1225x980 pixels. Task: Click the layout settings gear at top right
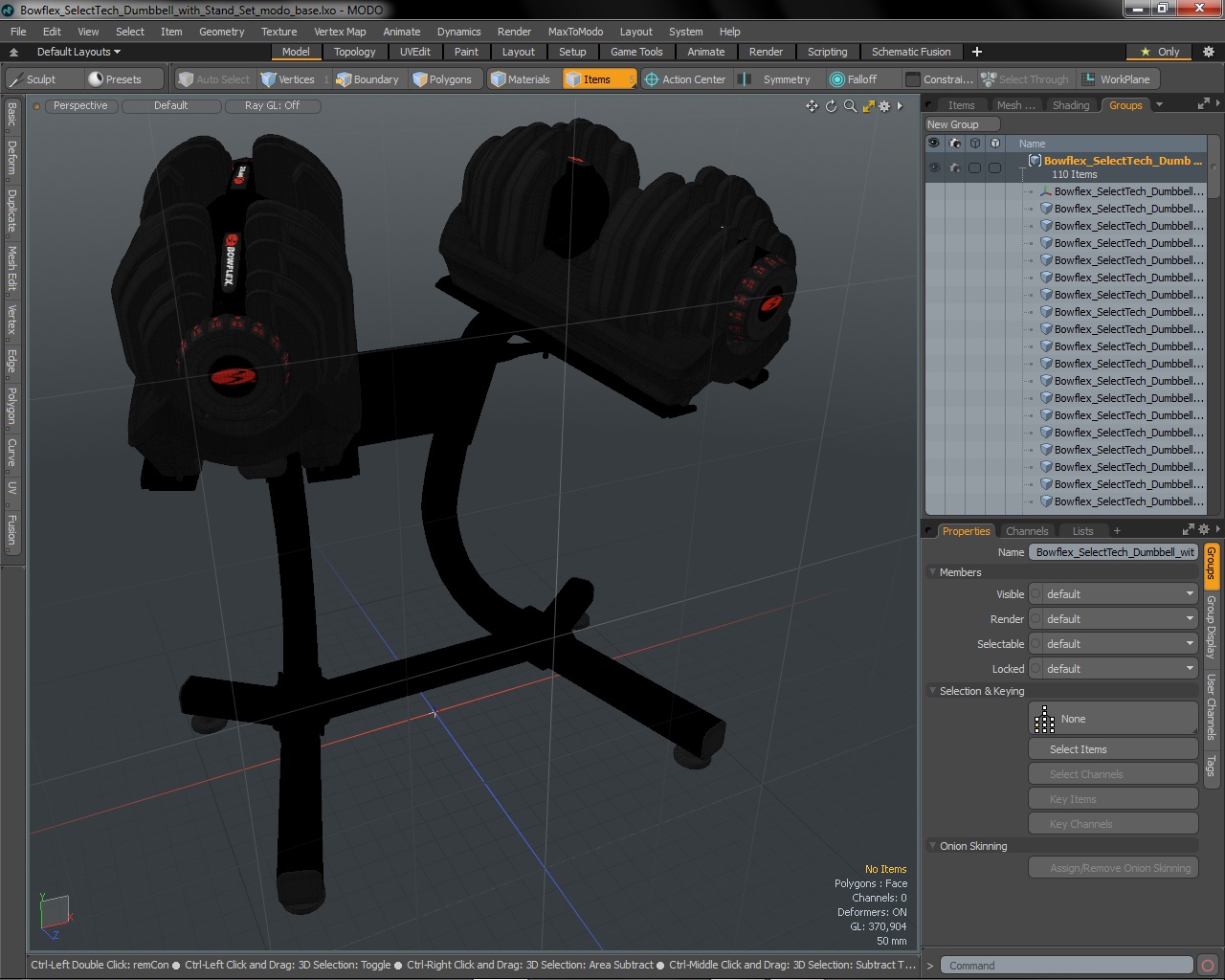click(1208, 52)
